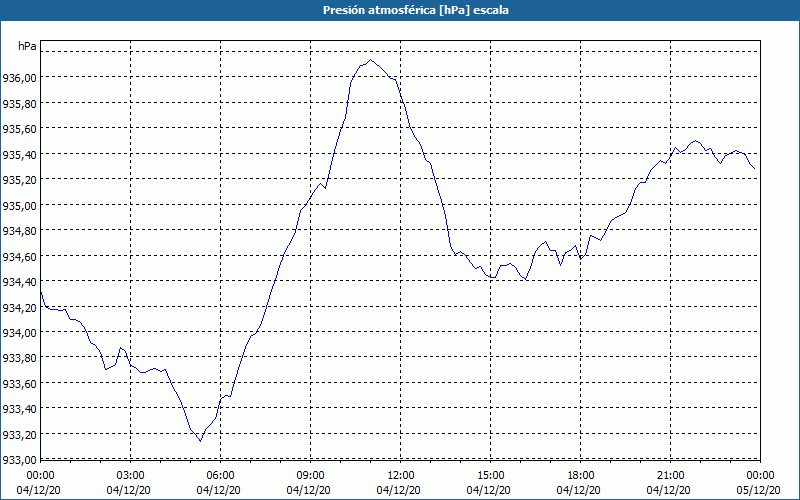Click the 12:00 time label
The width and height of the screenshot is (800, 500).
click(x=401, y=476)
